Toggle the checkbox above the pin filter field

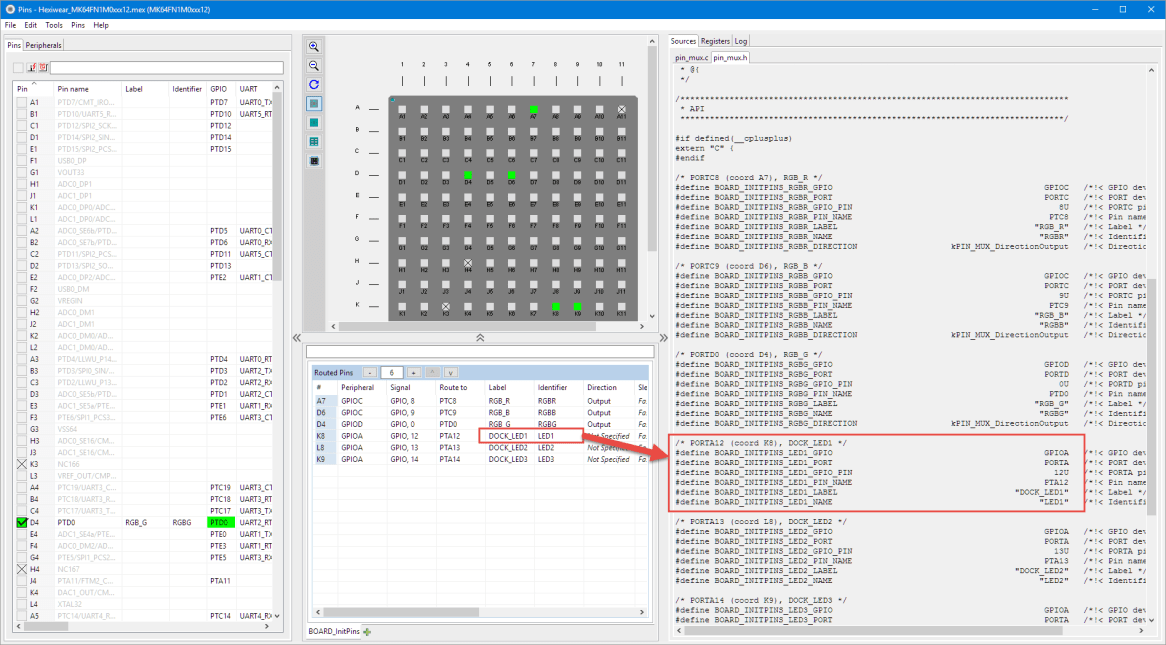click(x=17, y=67)
